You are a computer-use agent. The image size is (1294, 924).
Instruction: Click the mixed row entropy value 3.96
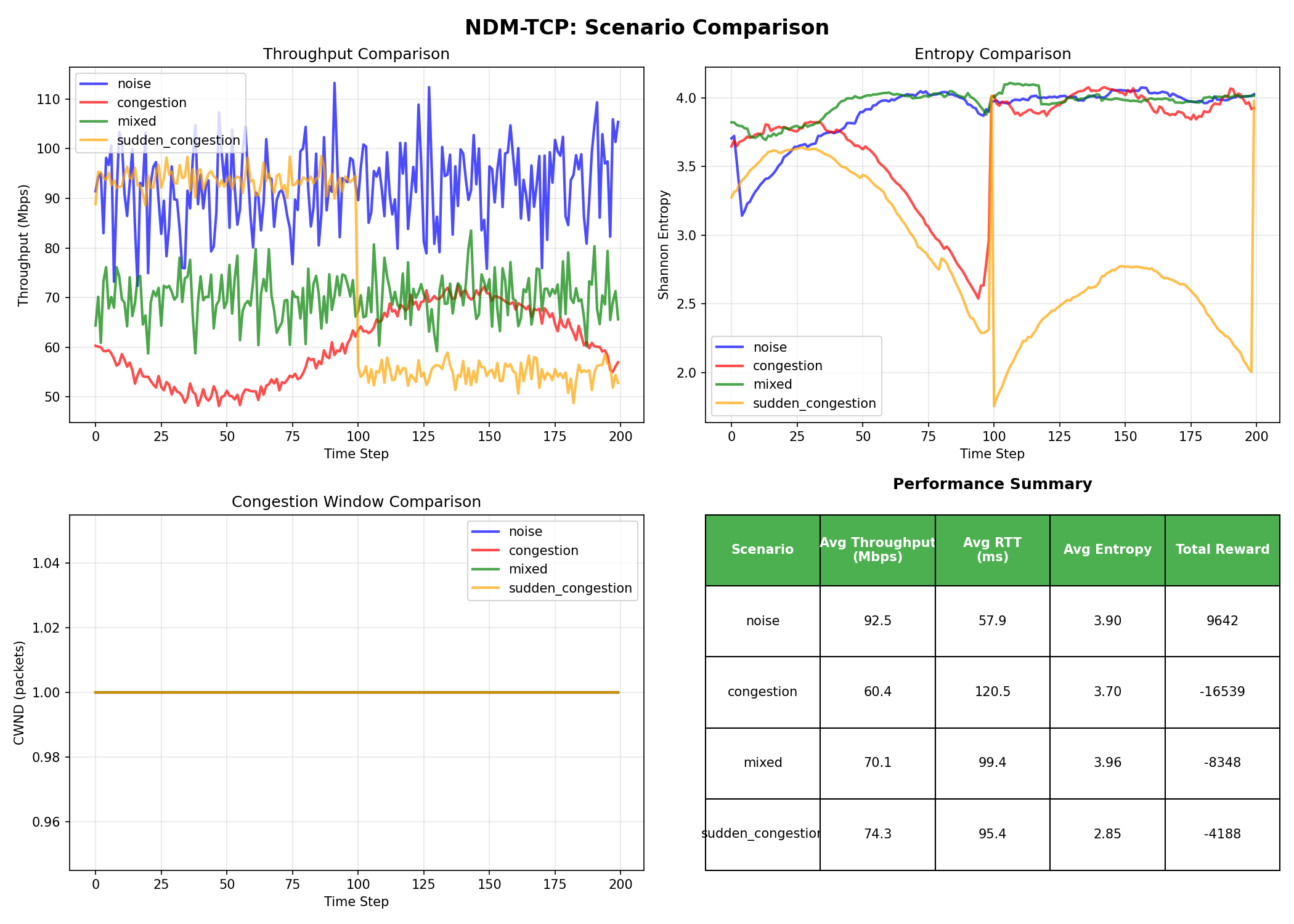pos(1107,763)
